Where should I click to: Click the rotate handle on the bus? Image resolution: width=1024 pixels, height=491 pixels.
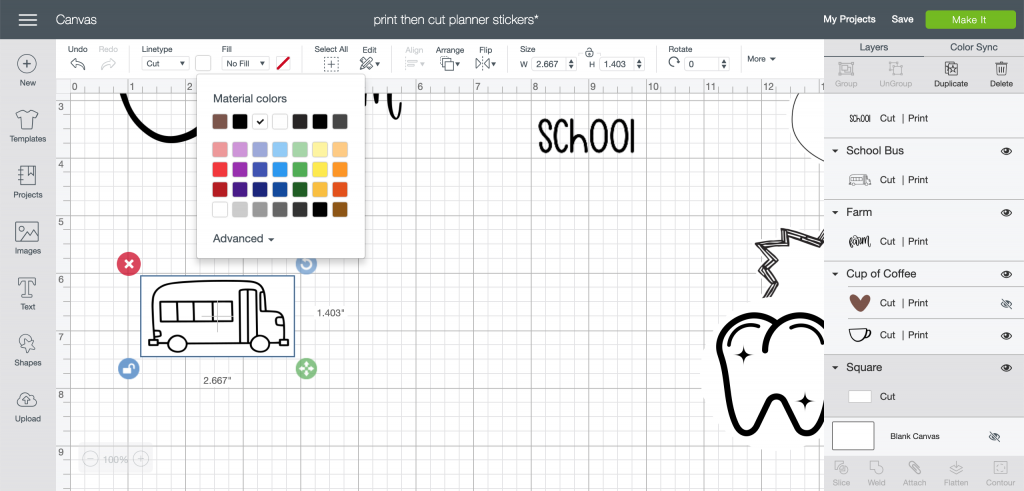306,264
